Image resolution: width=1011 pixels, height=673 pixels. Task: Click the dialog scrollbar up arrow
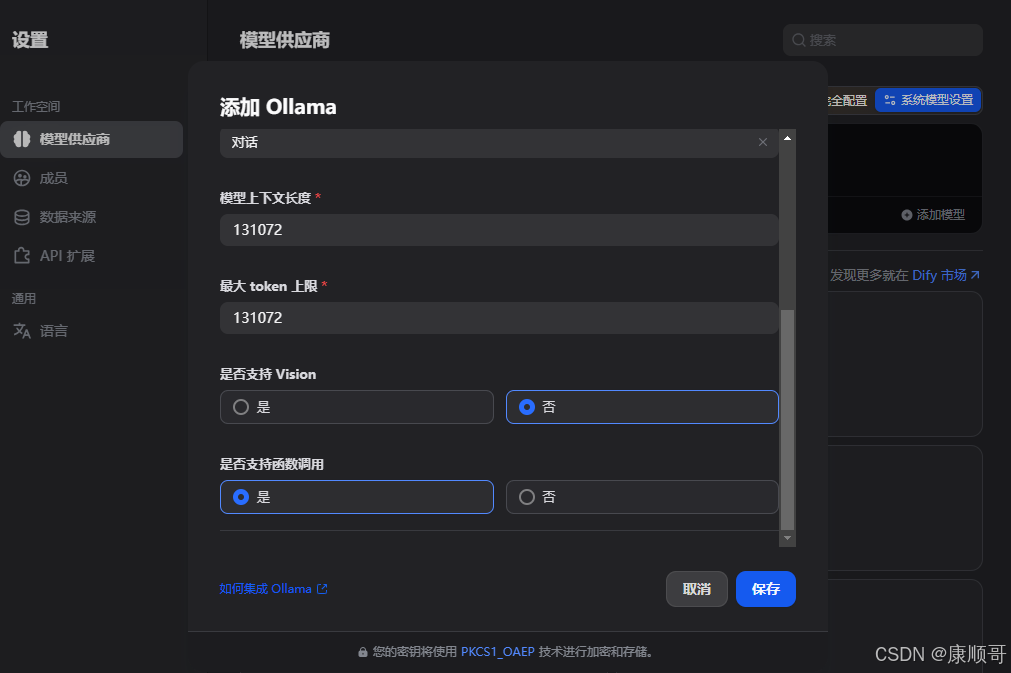[787, 138]
